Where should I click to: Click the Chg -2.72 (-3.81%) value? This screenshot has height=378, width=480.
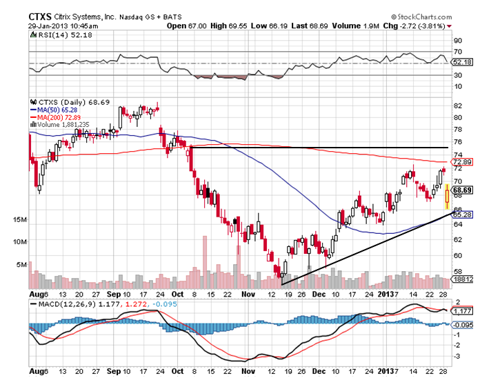click(x=414, y=26)
